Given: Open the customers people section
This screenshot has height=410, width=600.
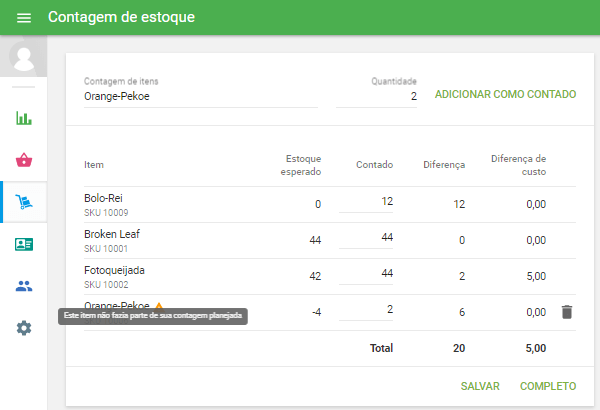Looking at the screenshot, I should point(24,286).
